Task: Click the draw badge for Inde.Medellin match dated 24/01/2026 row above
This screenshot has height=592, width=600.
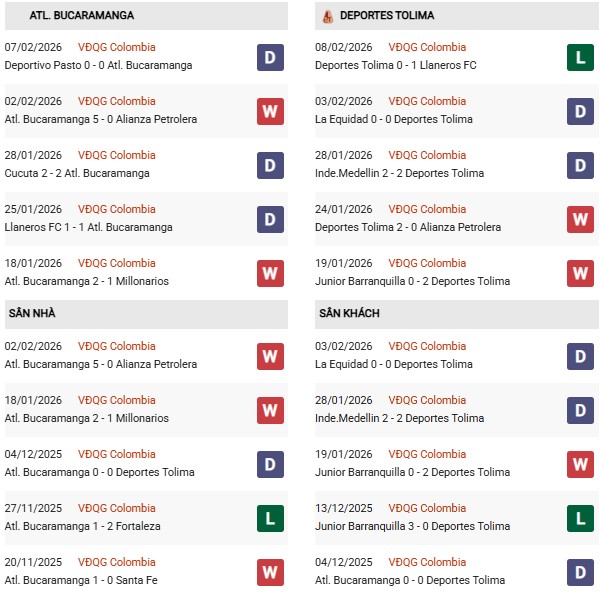Action: pos(580,165)
